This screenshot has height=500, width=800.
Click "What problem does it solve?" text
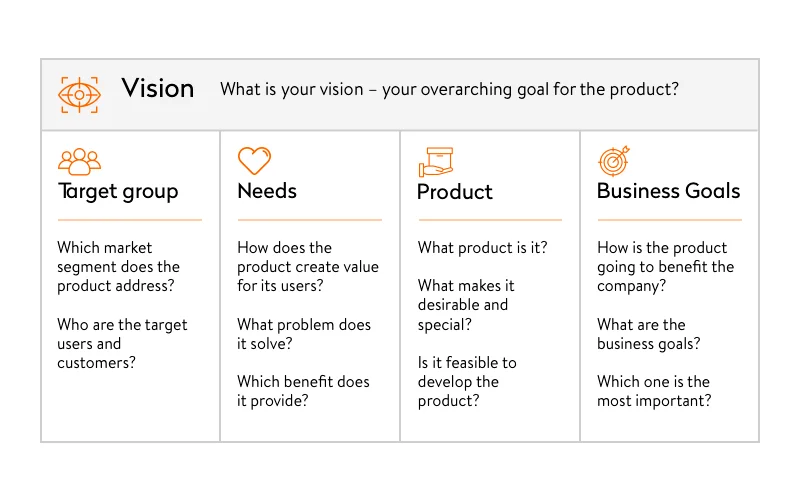pos(303,334)
